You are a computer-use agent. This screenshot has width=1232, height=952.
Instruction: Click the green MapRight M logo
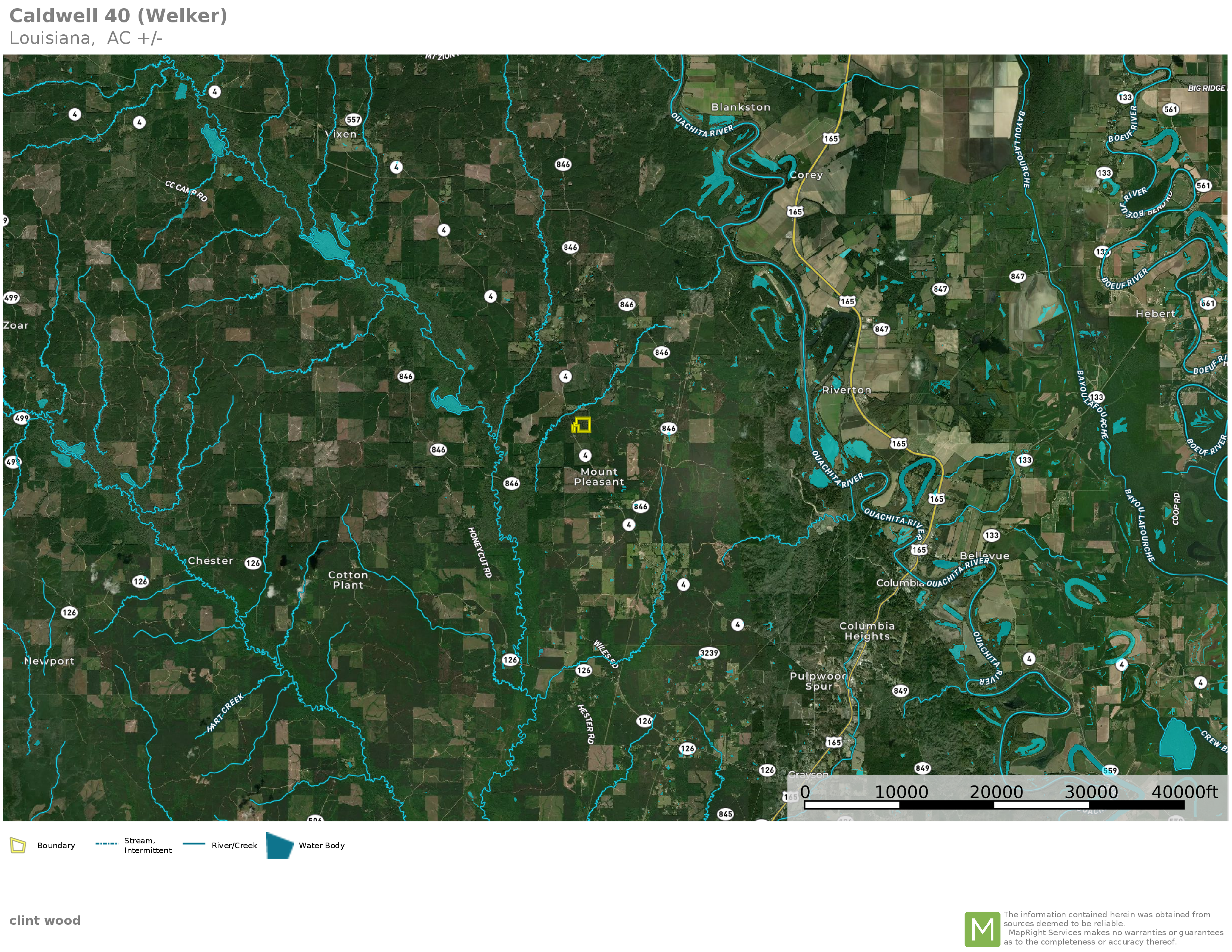pyautogui.click(x=982, y=929)
